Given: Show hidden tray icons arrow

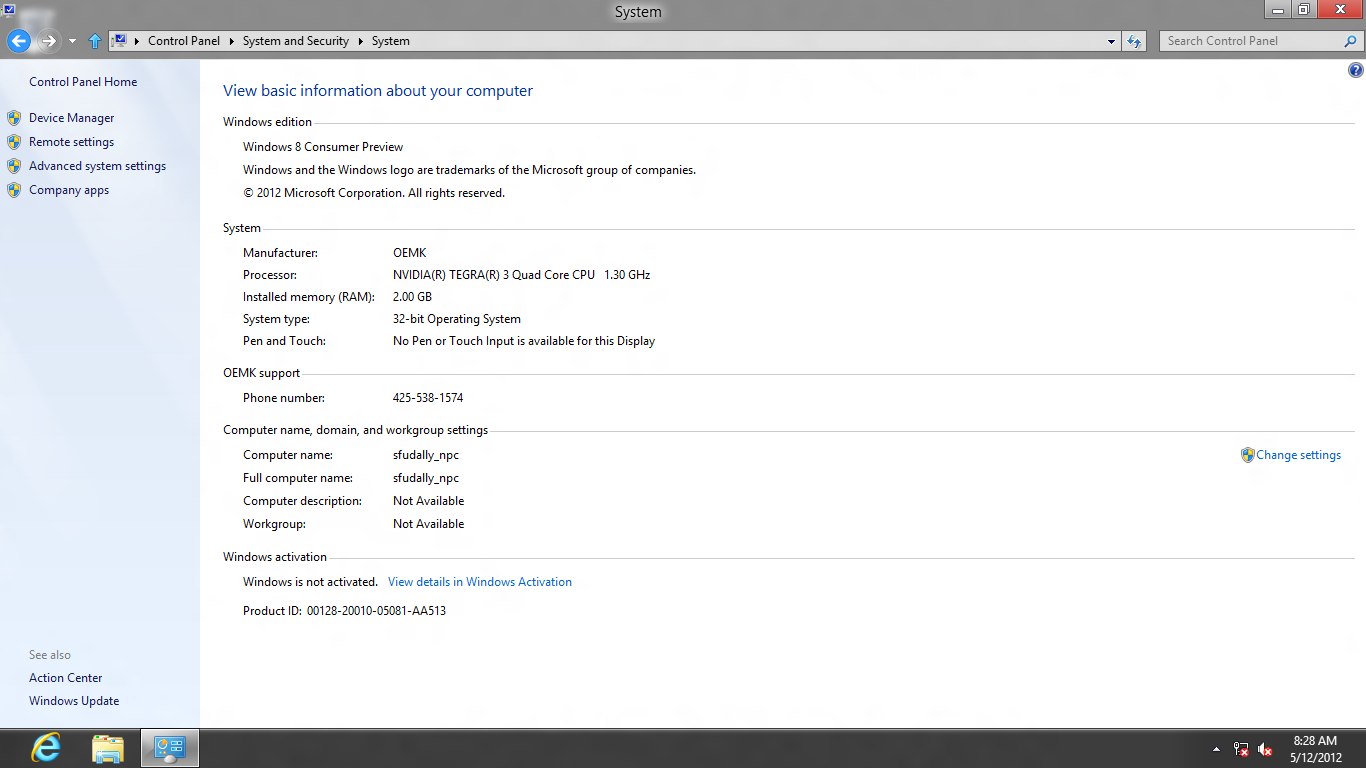Looking at the screenshot, I should pos(1216,749).
